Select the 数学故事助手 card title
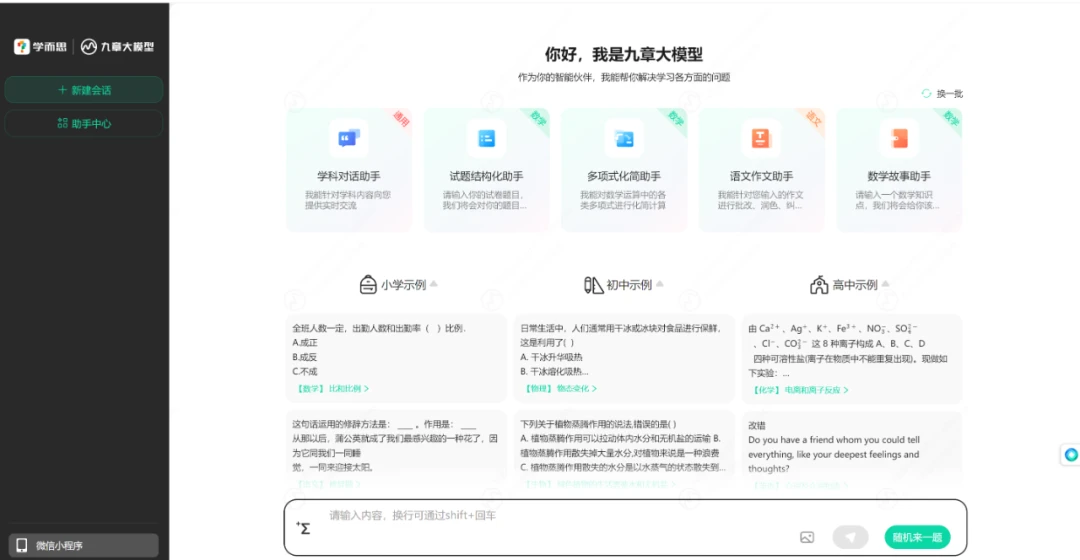Image resolution: width=1080 pixels, height=560 pixels. pyautogui.click(x=899, y=176)
